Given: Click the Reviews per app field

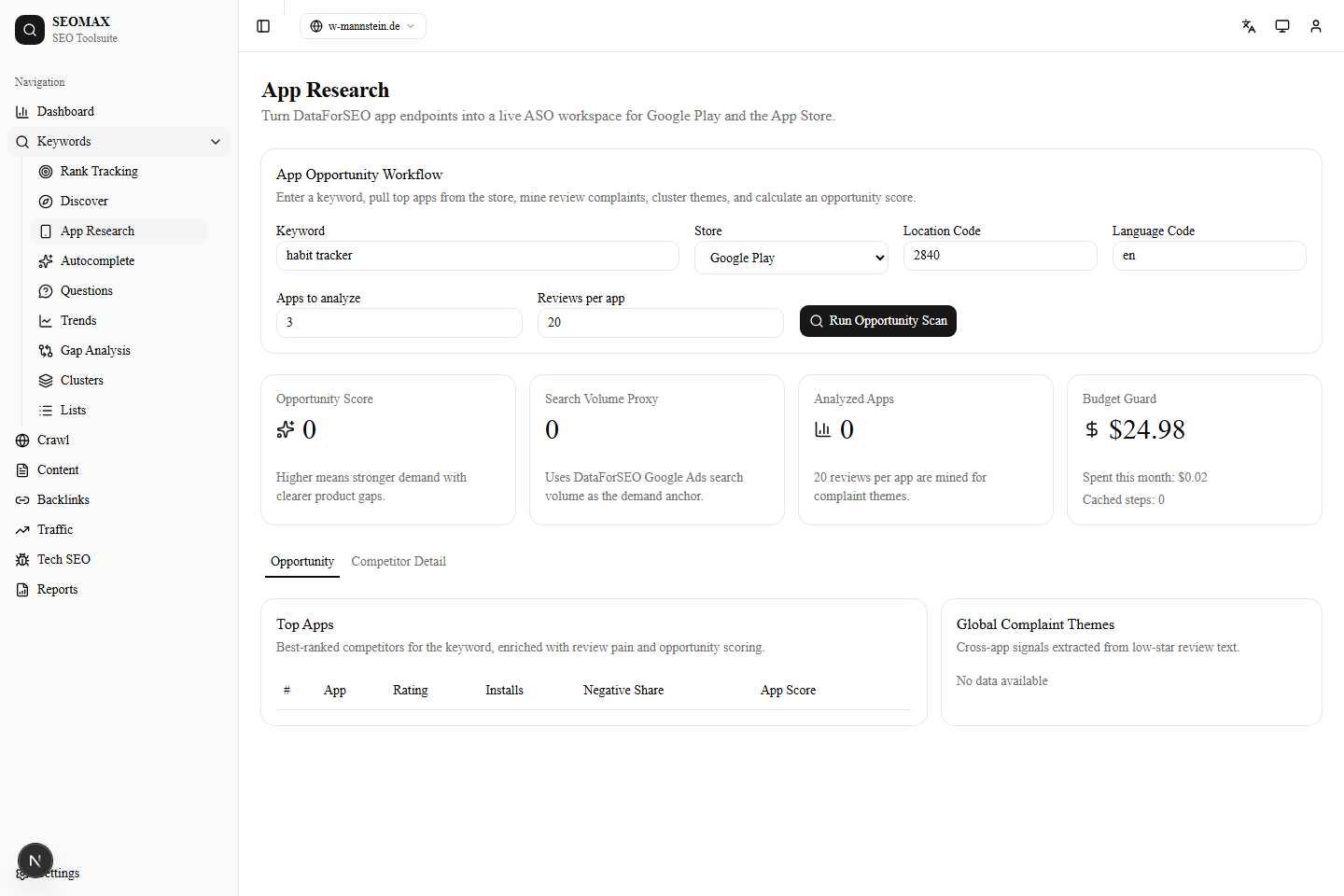Looking at the screenshot, I should [660, 323].
